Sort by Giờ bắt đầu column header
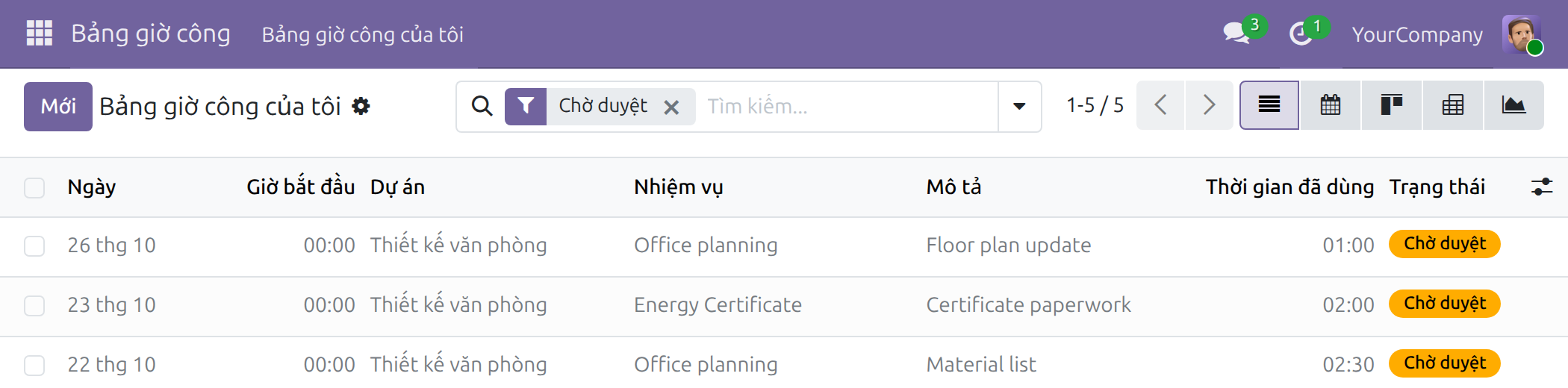 click(x=301, y=187)
